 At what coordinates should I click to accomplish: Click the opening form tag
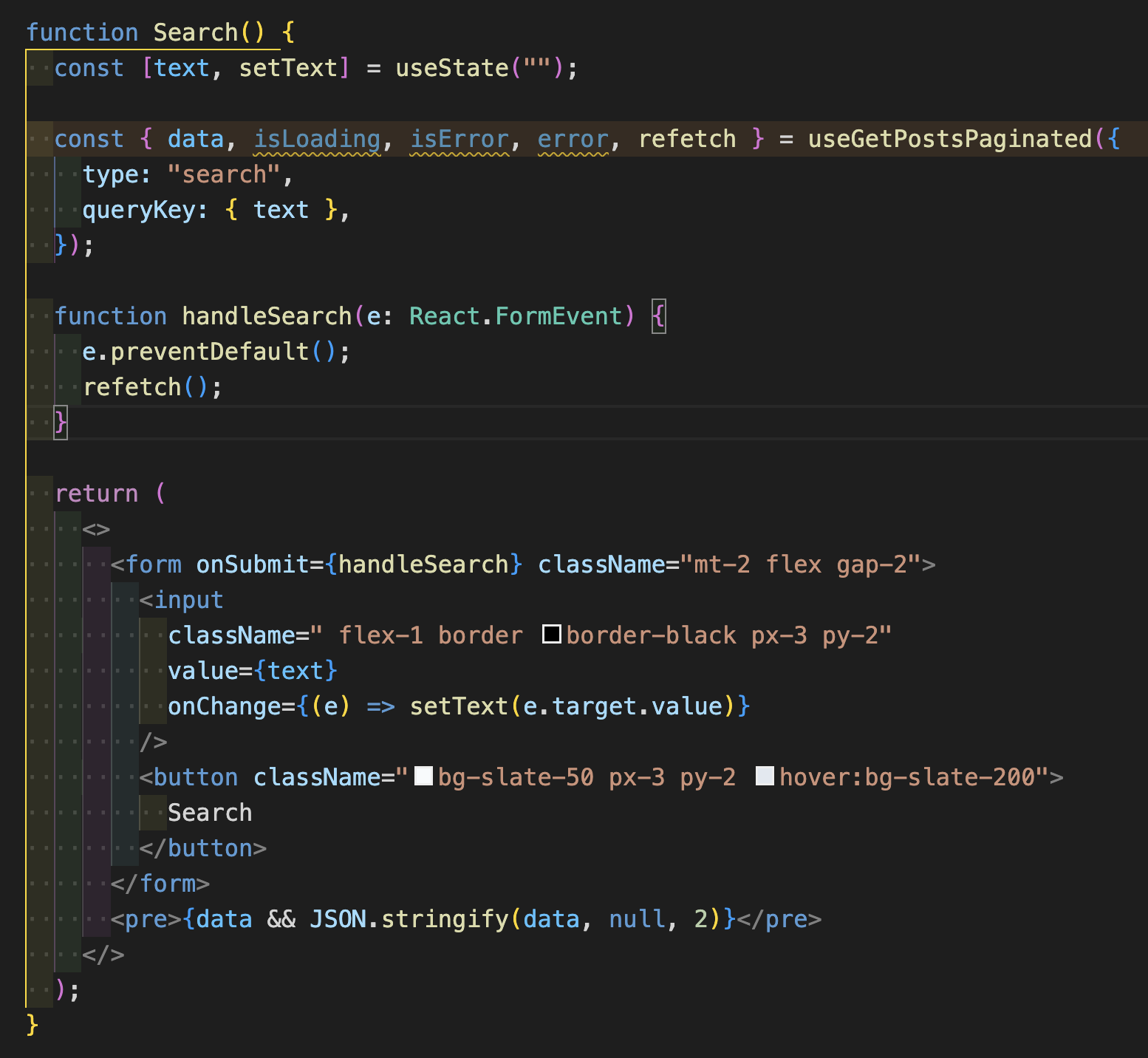pyautogui.click(x=146, y=564)
